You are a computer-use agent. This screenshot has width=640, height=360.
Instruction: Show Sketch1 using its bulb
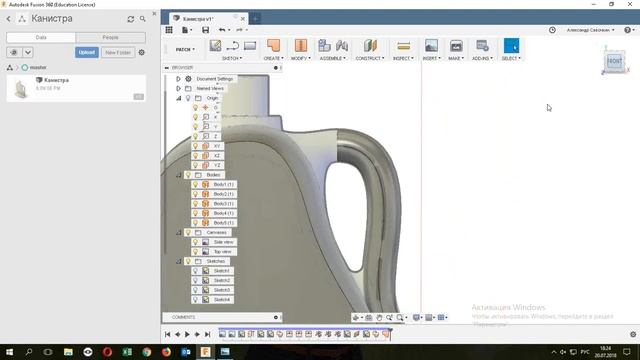pyautogui.click(x=195, y=271)
